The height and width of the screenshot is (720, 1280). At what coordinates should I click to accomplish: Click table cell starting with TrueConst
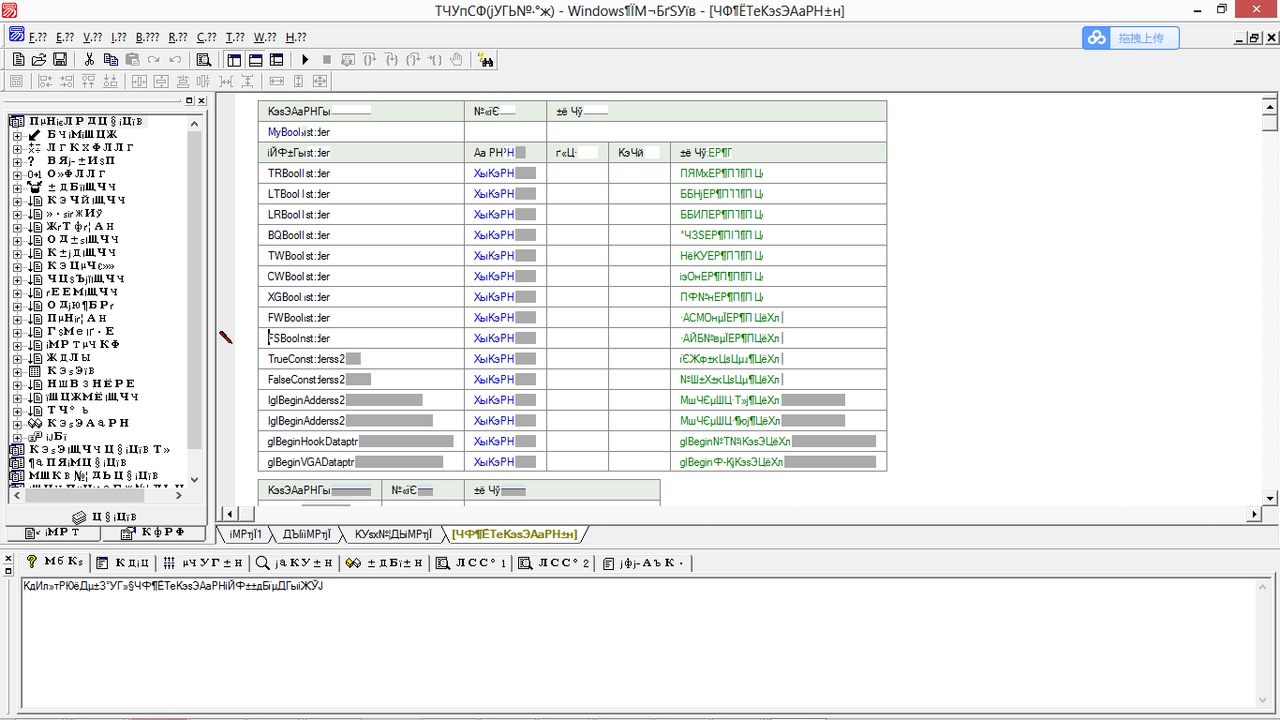tap(361, 359)
